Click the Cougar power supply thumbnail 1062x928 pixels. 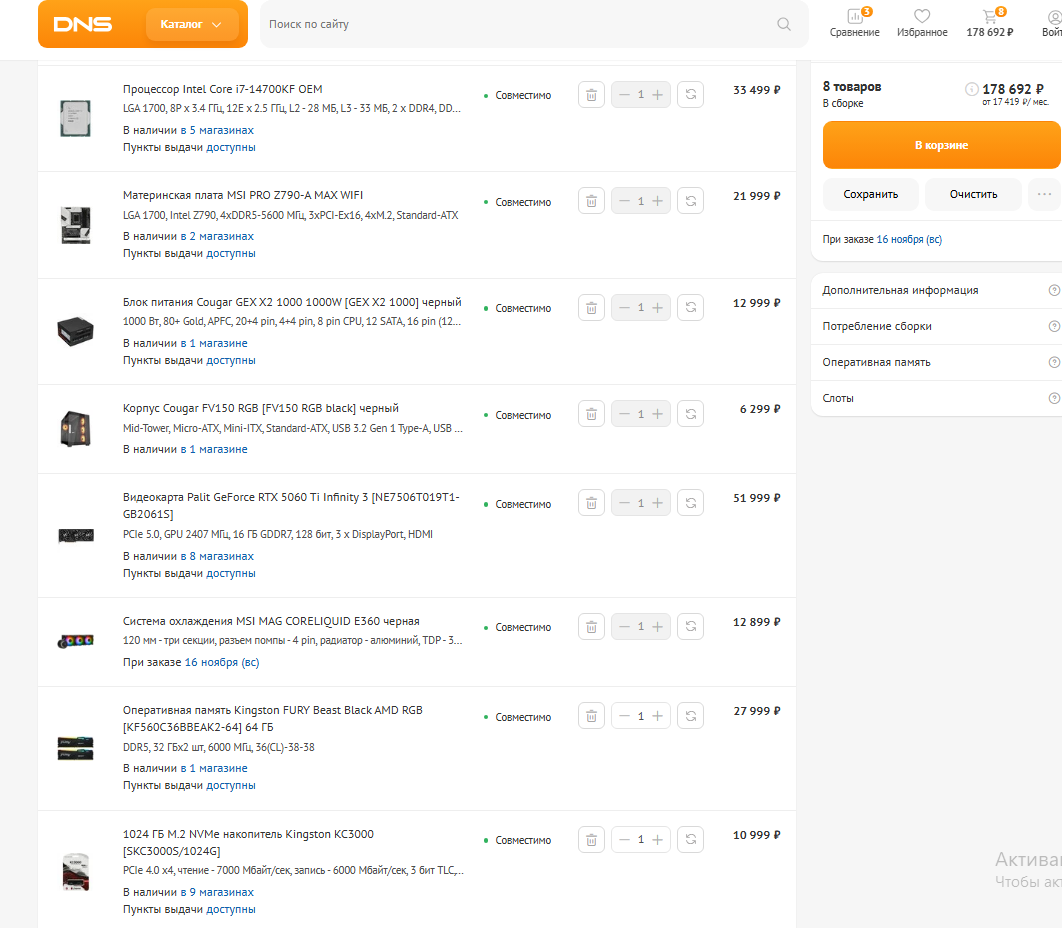click(x=75, y=331)
